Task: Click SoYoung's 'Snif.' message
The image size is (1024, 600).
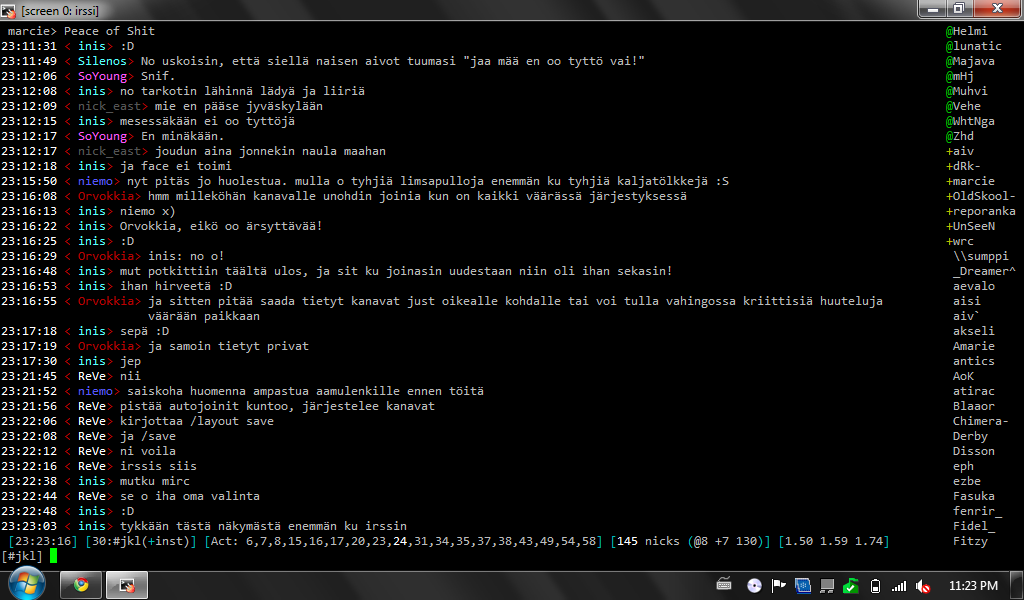Action: pos(158,76)
